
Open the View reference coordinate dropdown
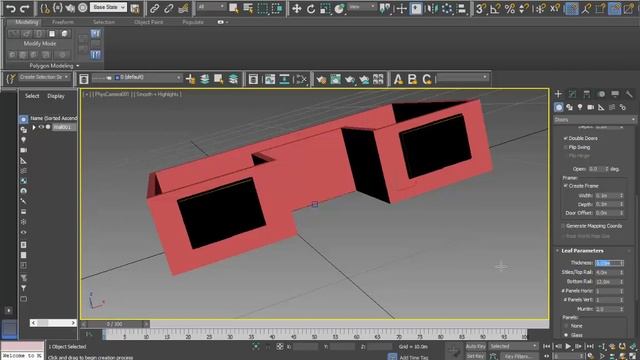[x=362, y=7]
